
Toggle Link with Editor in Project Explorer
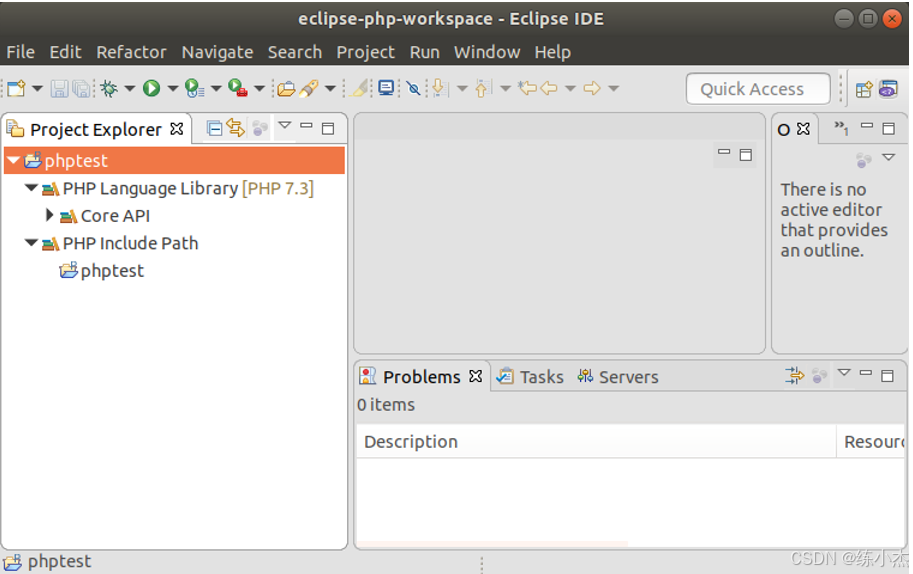tap(236, 127)
